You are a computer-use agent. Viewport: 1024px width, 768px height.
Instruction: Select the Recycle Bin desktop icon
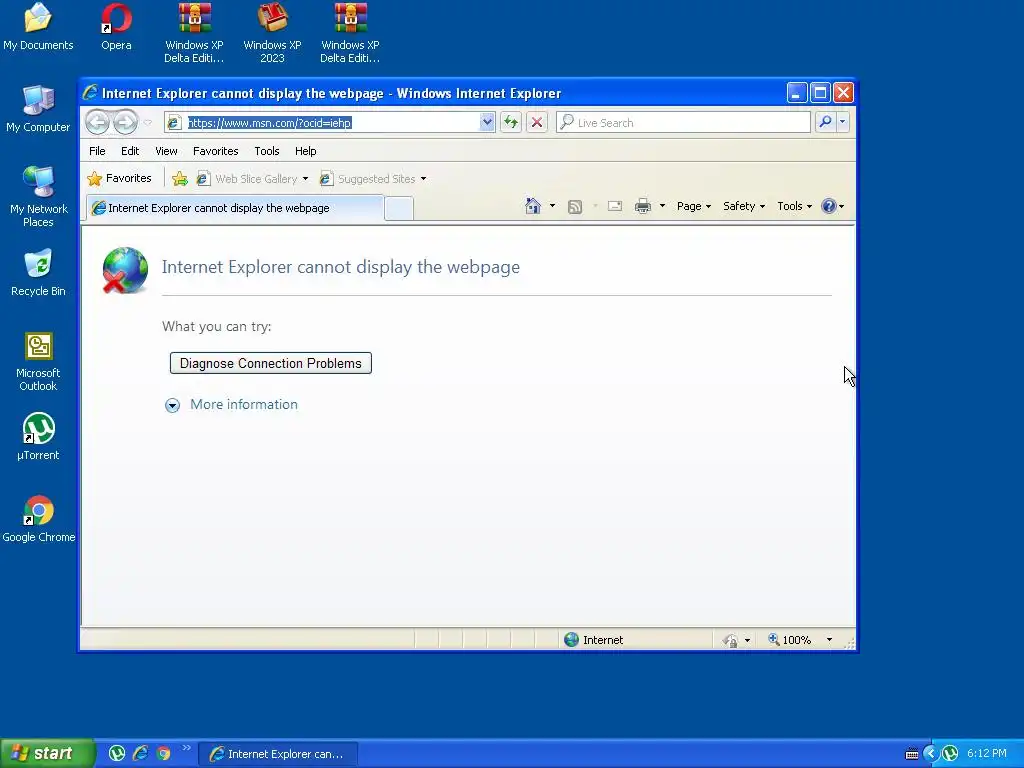coord(38,273)
